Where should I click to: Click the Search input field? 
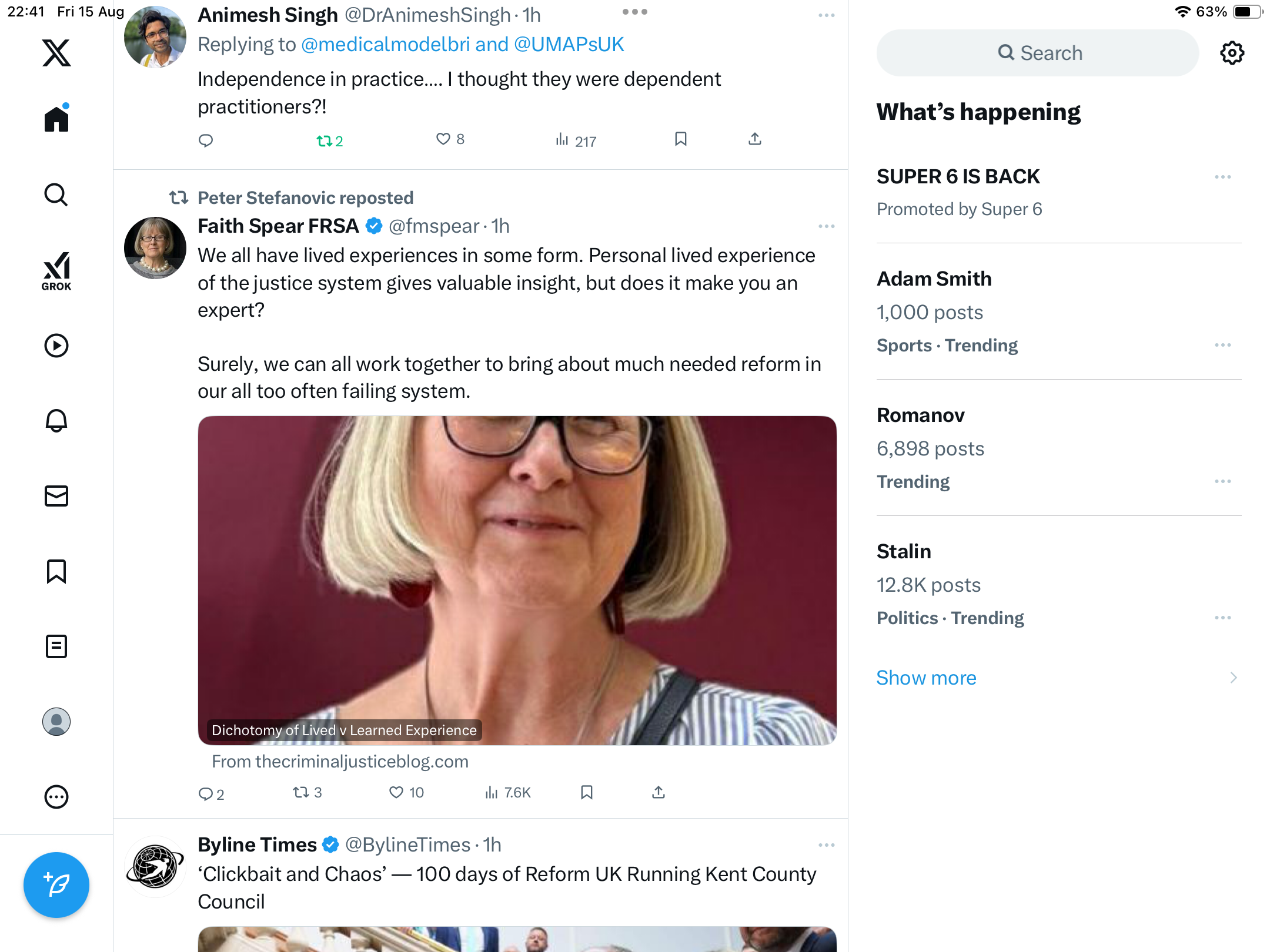click(1038, 53)
